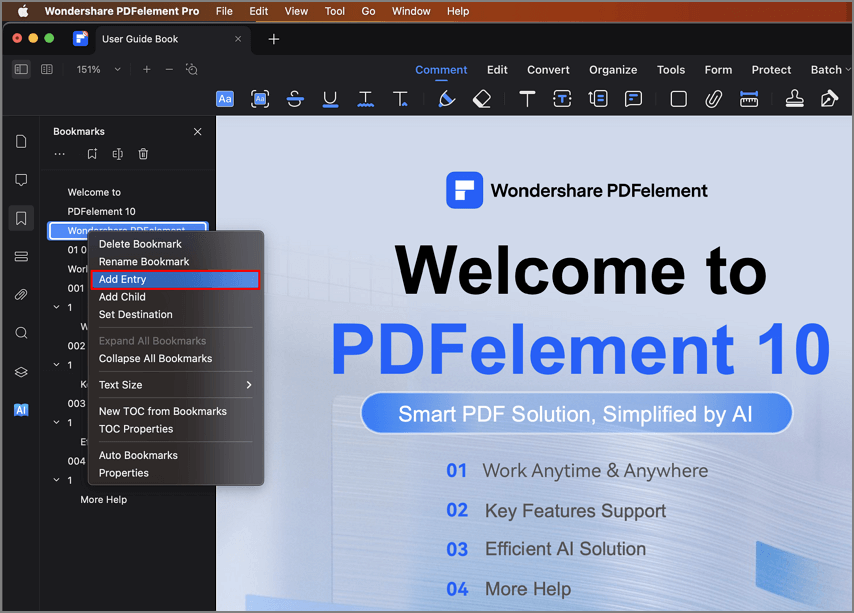This screenshot has height=613, width=854.
Task: Choose Set Destination from context menu
Action: point(175,314)
